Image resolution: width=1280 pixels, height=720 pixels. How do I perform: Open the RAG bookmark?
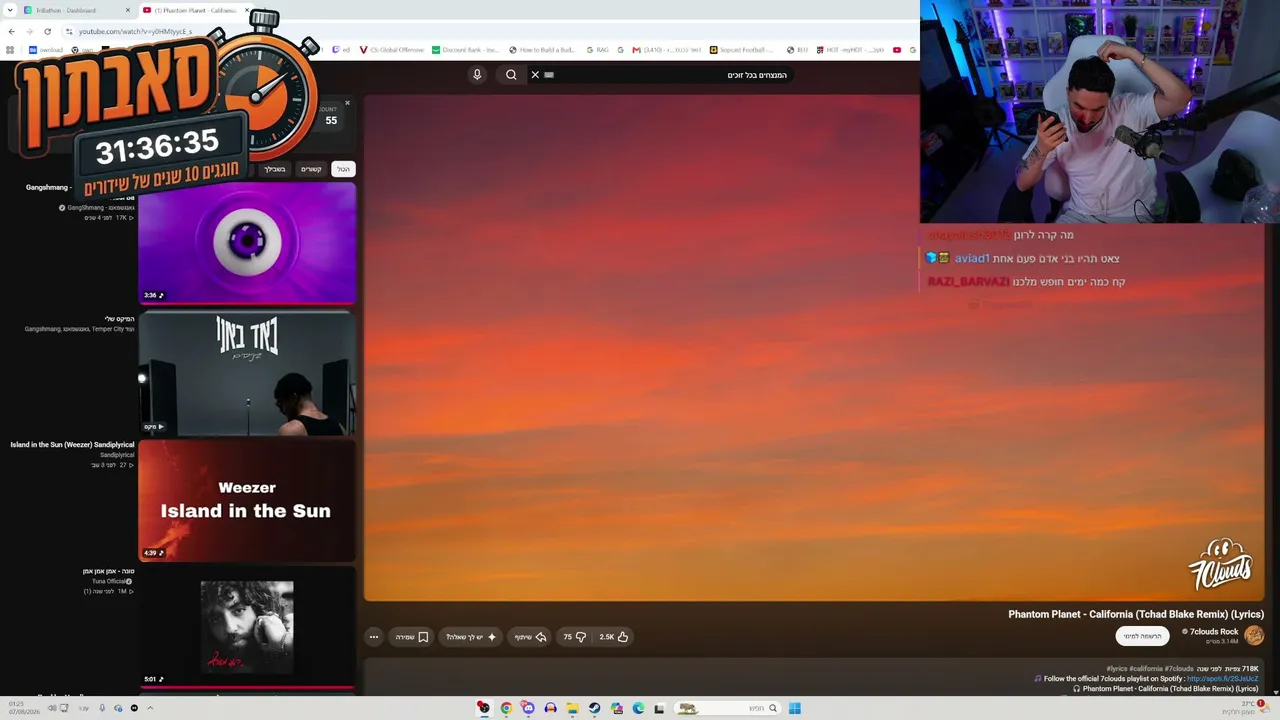click(597, 49)
